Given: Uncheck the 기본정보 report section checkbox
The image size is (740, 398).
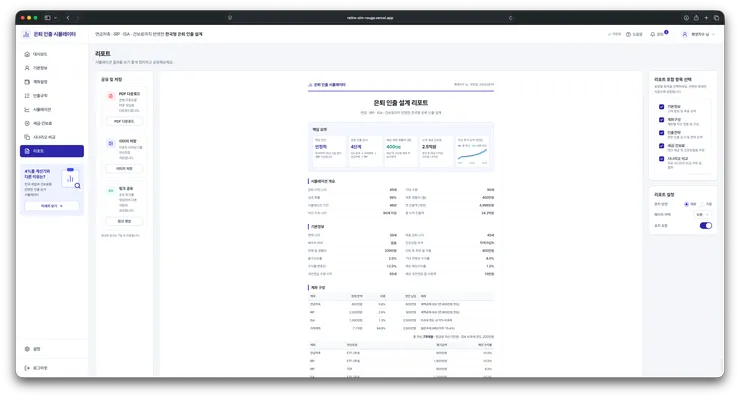Looking at the screenshot, I should point(661,107).
